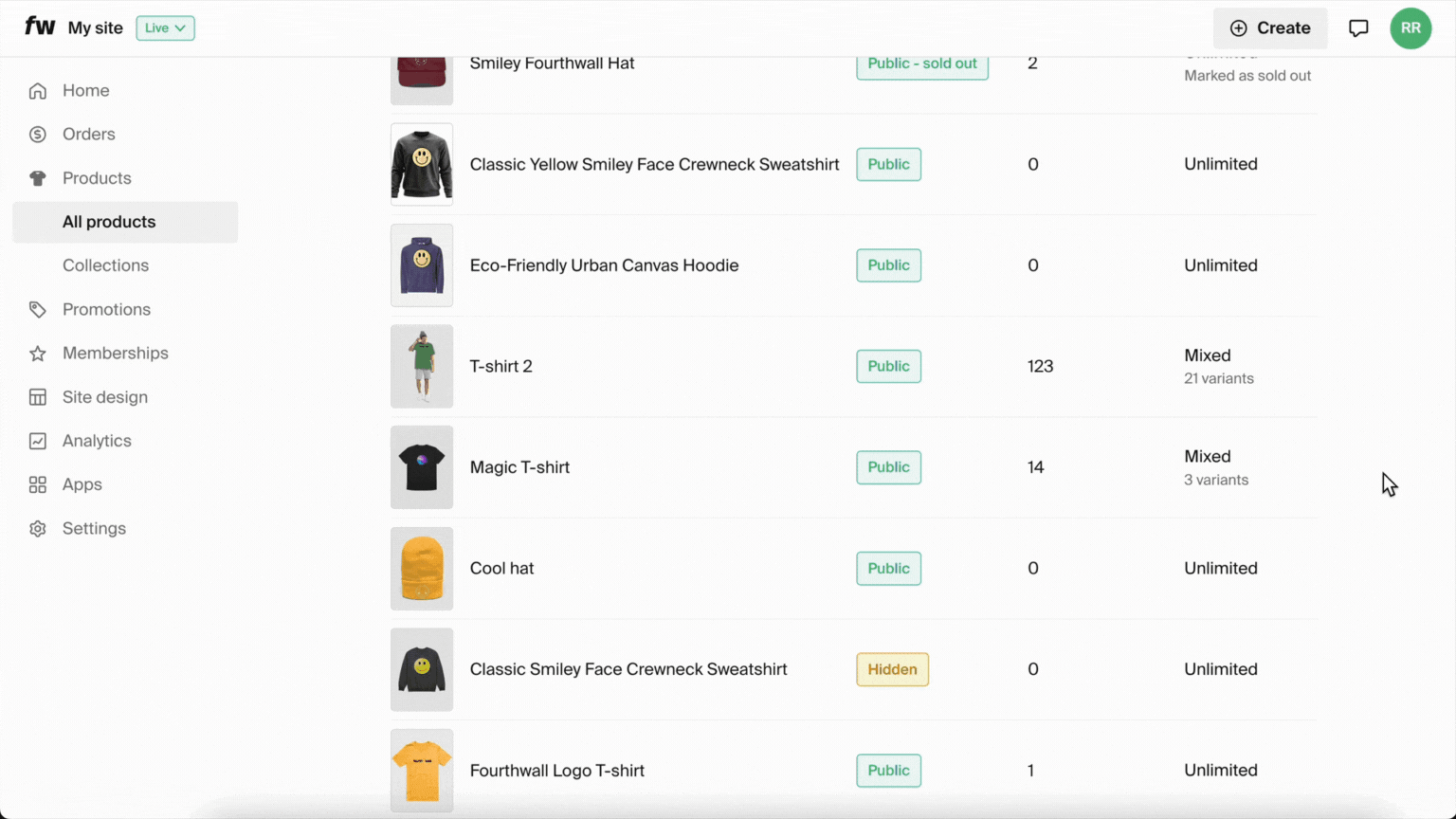
Task: Select the Products shirt icon
Action: coord(37,177)
